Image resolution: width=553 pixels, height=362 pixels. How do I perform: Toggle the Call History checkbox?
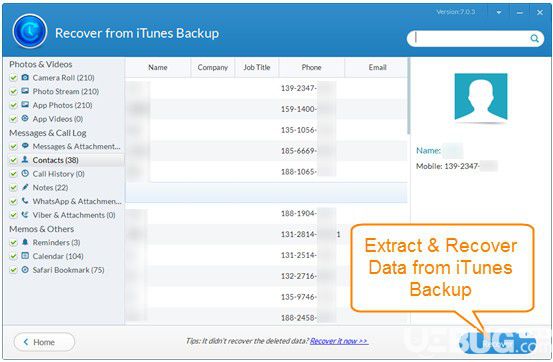tap(13, 174)
